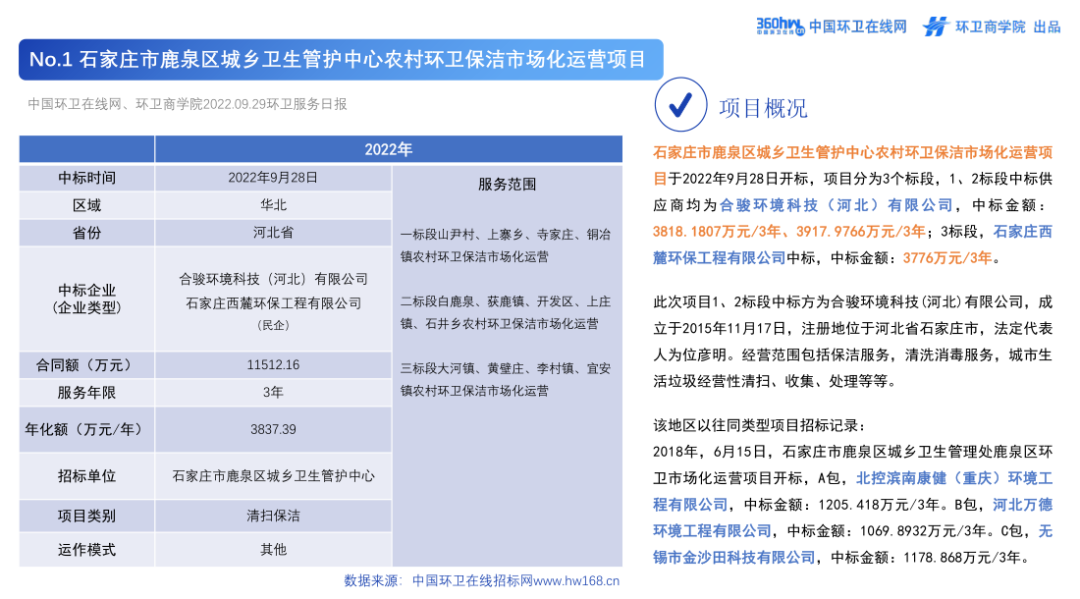Select the 清扫保洁 project type cell

[x=274, y=515]
